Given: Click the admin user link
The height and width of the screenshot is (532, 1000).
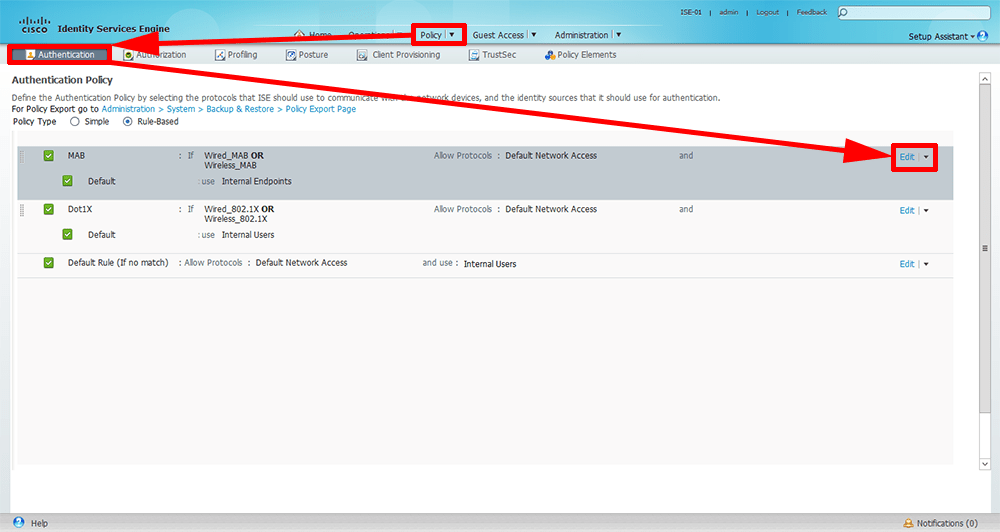Looking at the screenshot, I should click(x=728, y=12).
